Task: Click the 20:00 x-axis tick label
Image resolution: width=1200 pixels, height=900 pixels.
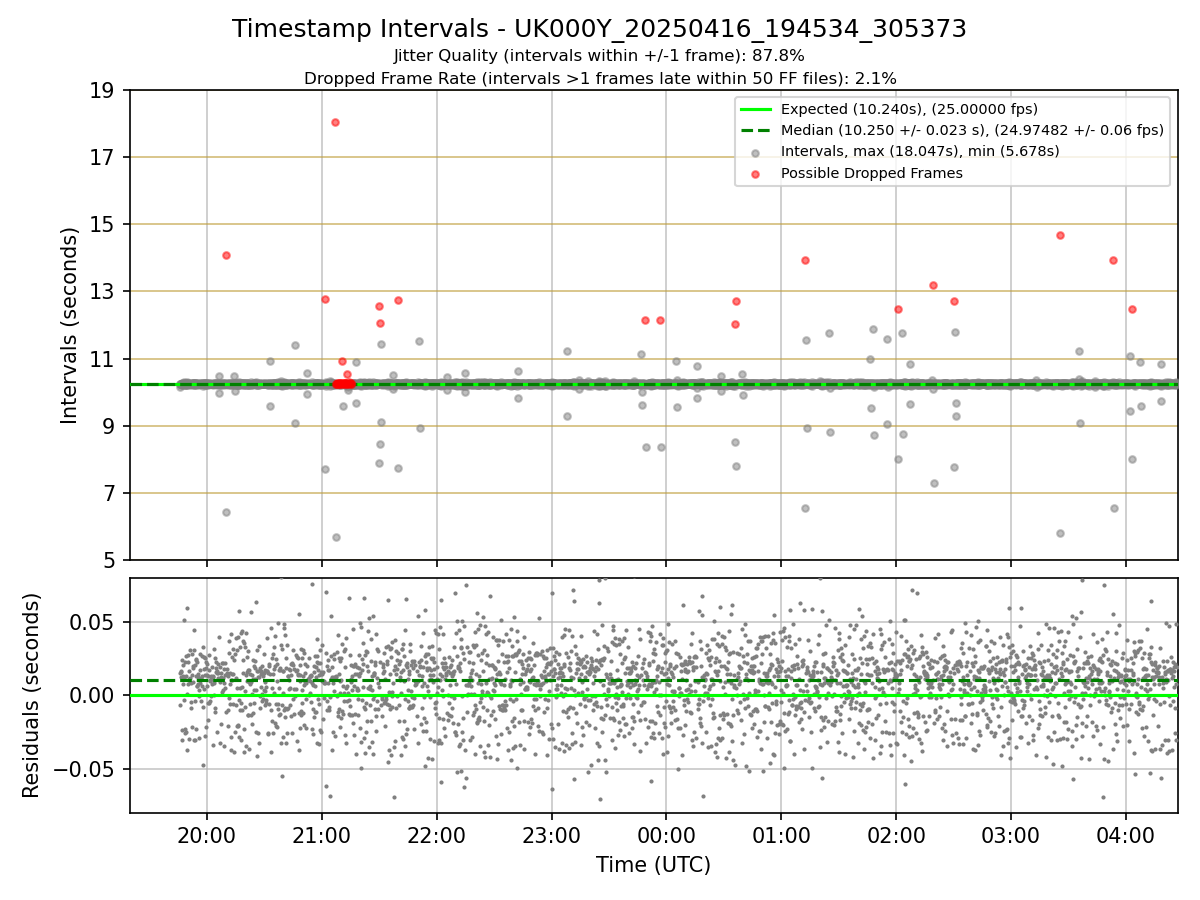Action: pos(207,835)
